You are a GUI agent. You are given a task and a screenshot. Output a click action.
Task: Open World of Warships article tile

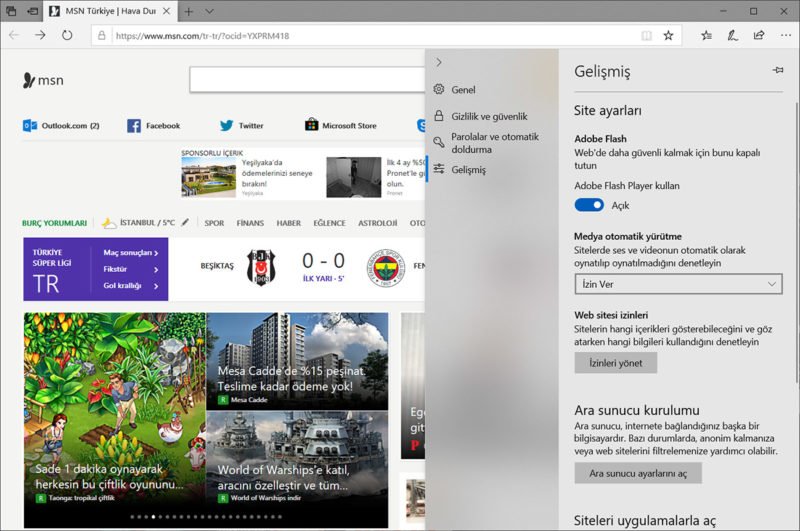pyautogui.click(x=297, y=458)
